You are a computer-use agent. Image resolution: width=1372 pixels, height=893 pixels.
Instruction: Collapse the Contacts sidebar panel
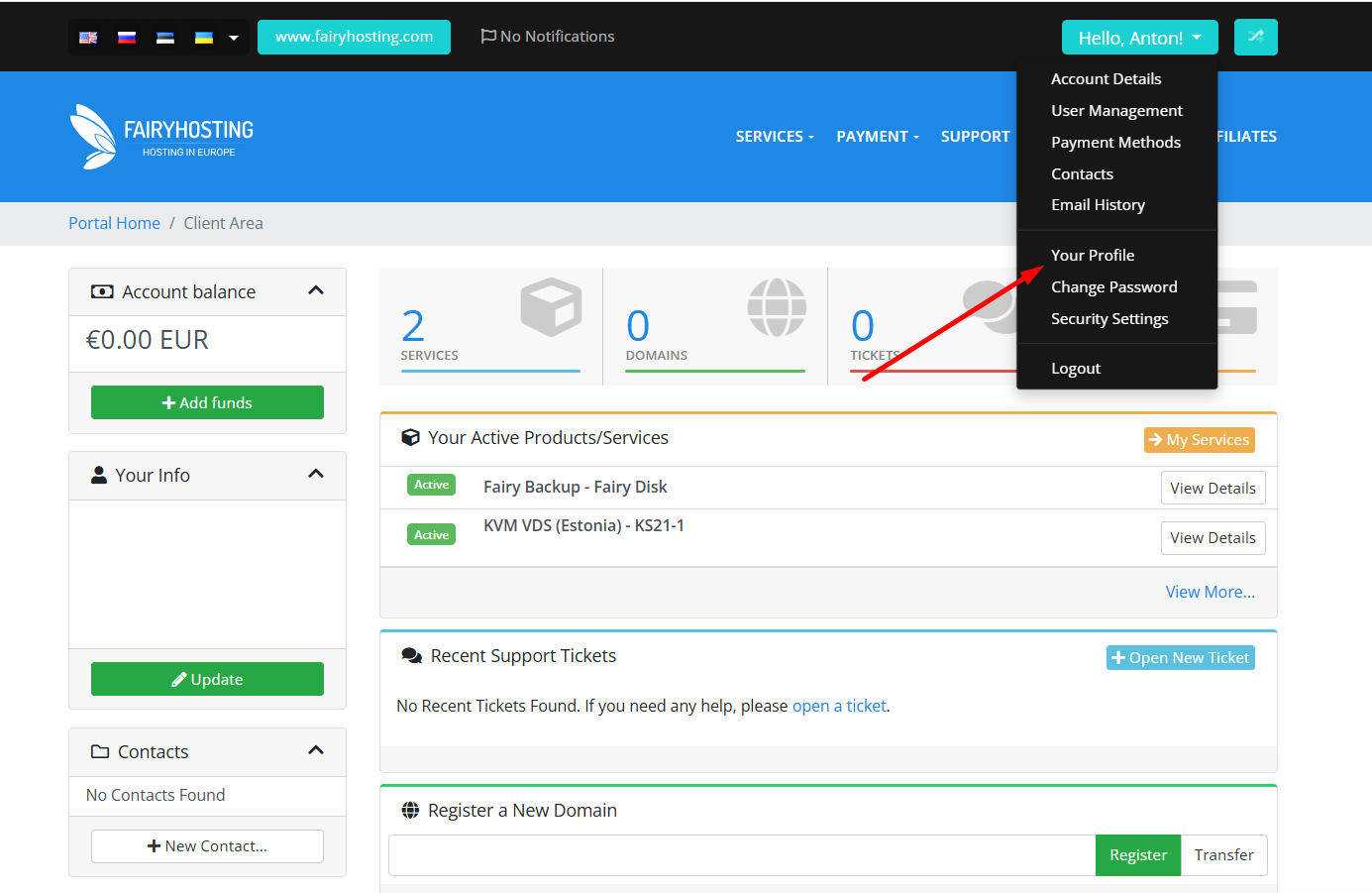click(316, 751)
